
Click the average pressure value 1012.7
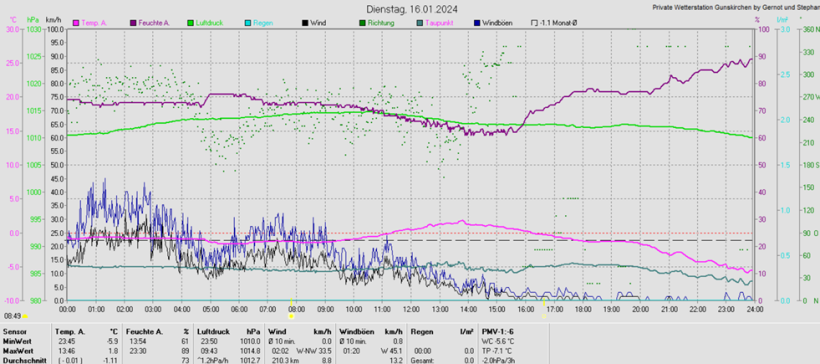[x=251, y=360]
